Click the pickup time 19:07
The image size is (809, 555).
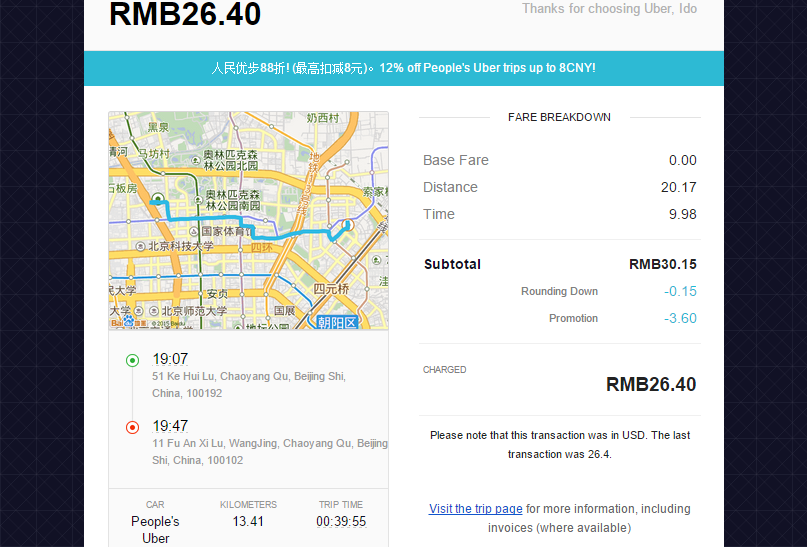coord(170,359)
